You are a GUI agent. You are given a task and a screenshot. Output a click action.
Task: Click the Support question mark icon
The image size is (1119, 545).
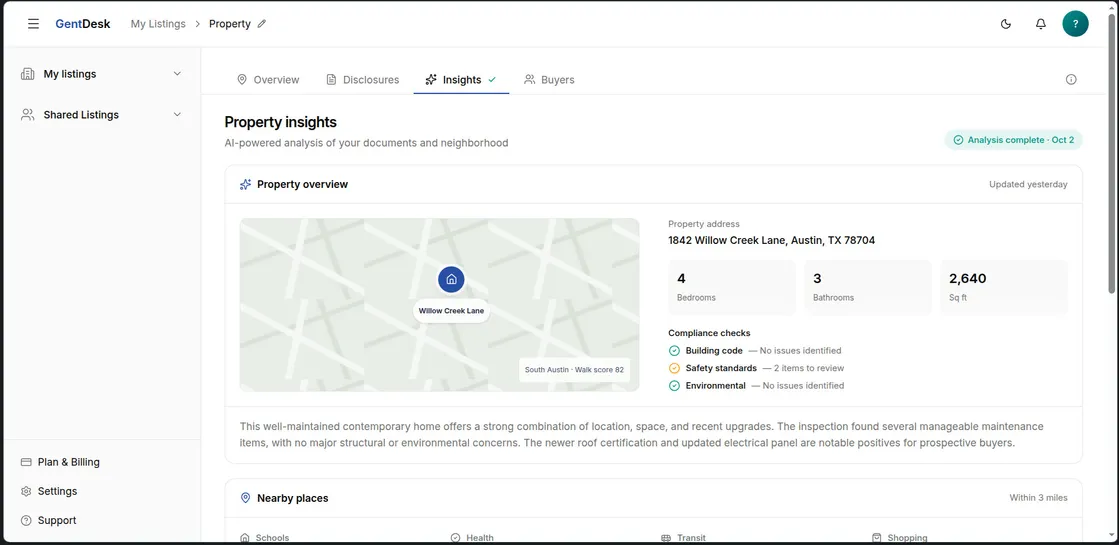[x=26, y=520]
